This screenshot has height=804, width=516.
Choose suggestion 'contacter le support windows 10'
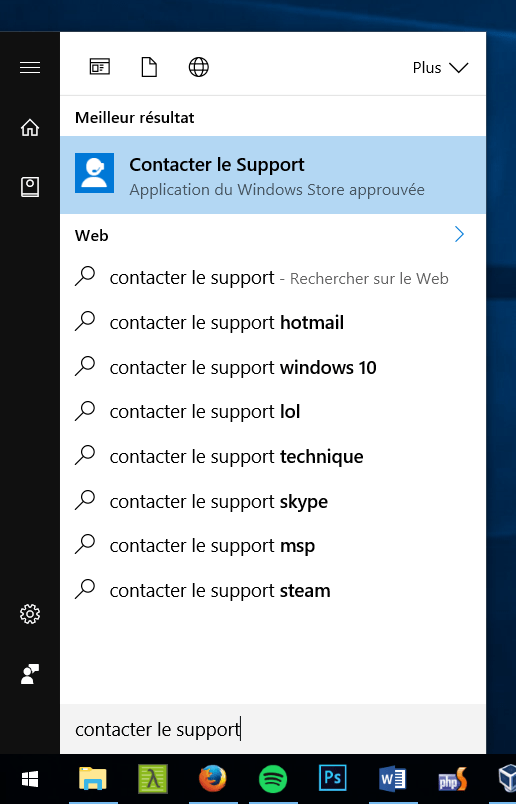(273, 367)
